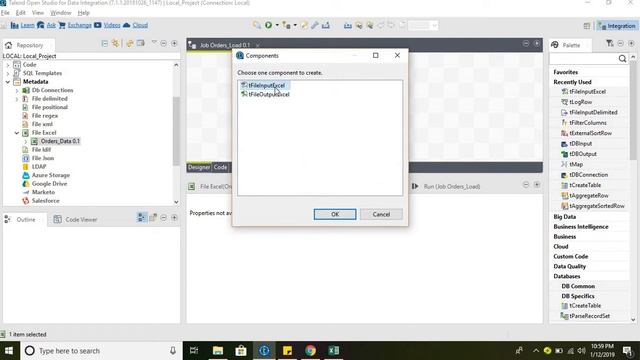Select Google Drive in Repository tree
640x360 pixels.
(x=49, y=184)
